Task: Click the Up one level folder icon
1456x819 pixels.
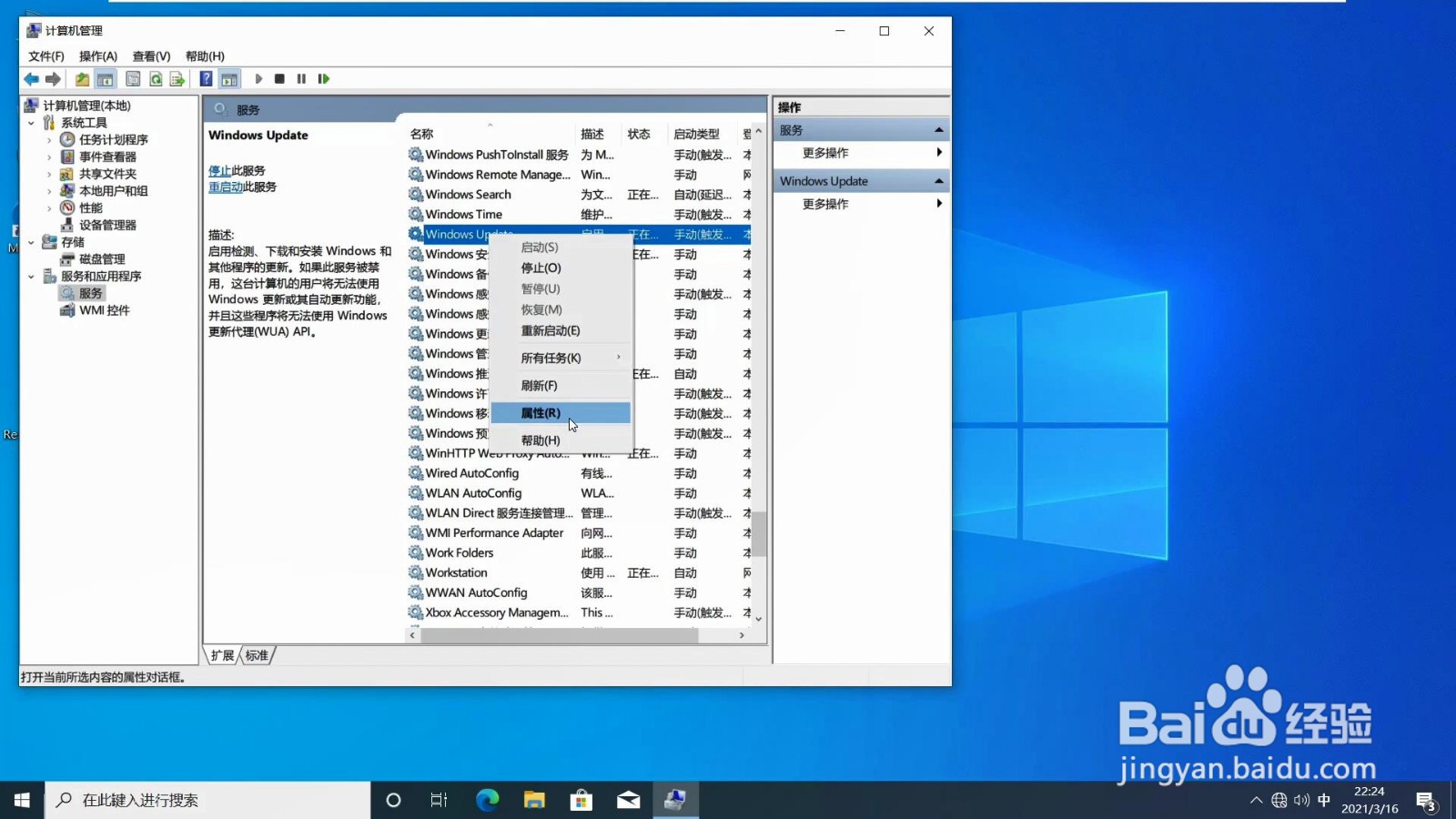Action: coord(82,79)
